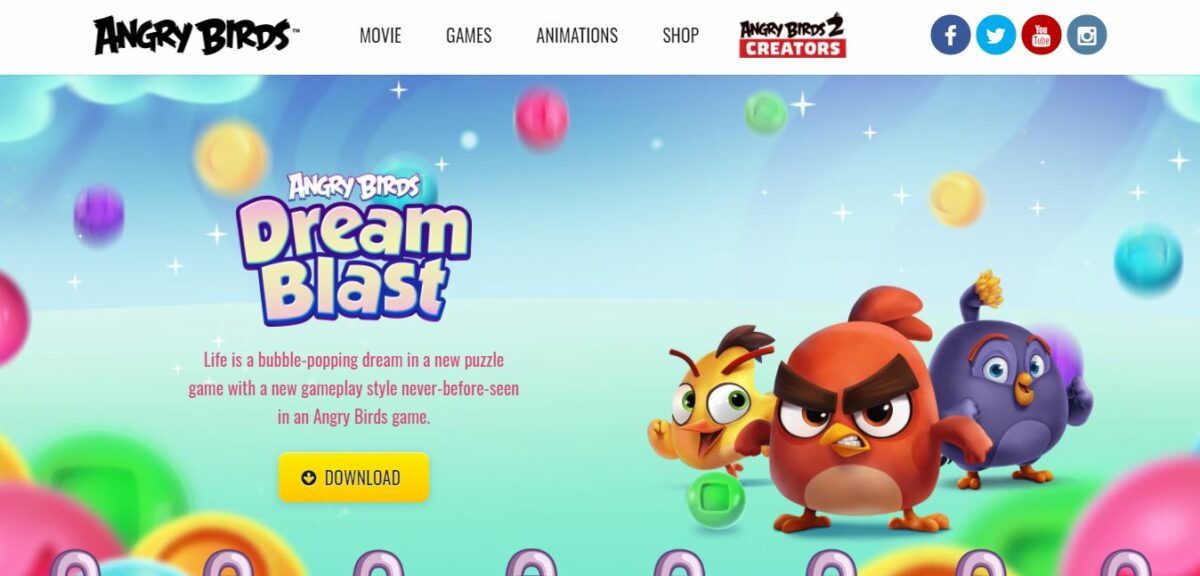Click the green bubble at the red bird's feet
Viewport: 1200px width, 576px height.
[x=716, y=499]
